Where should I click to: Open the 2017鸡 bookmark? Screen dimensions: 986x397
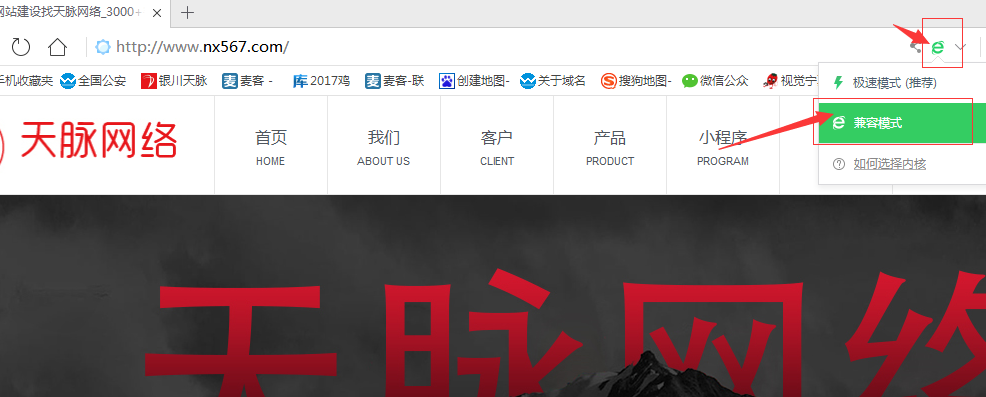tap(321, 81)
